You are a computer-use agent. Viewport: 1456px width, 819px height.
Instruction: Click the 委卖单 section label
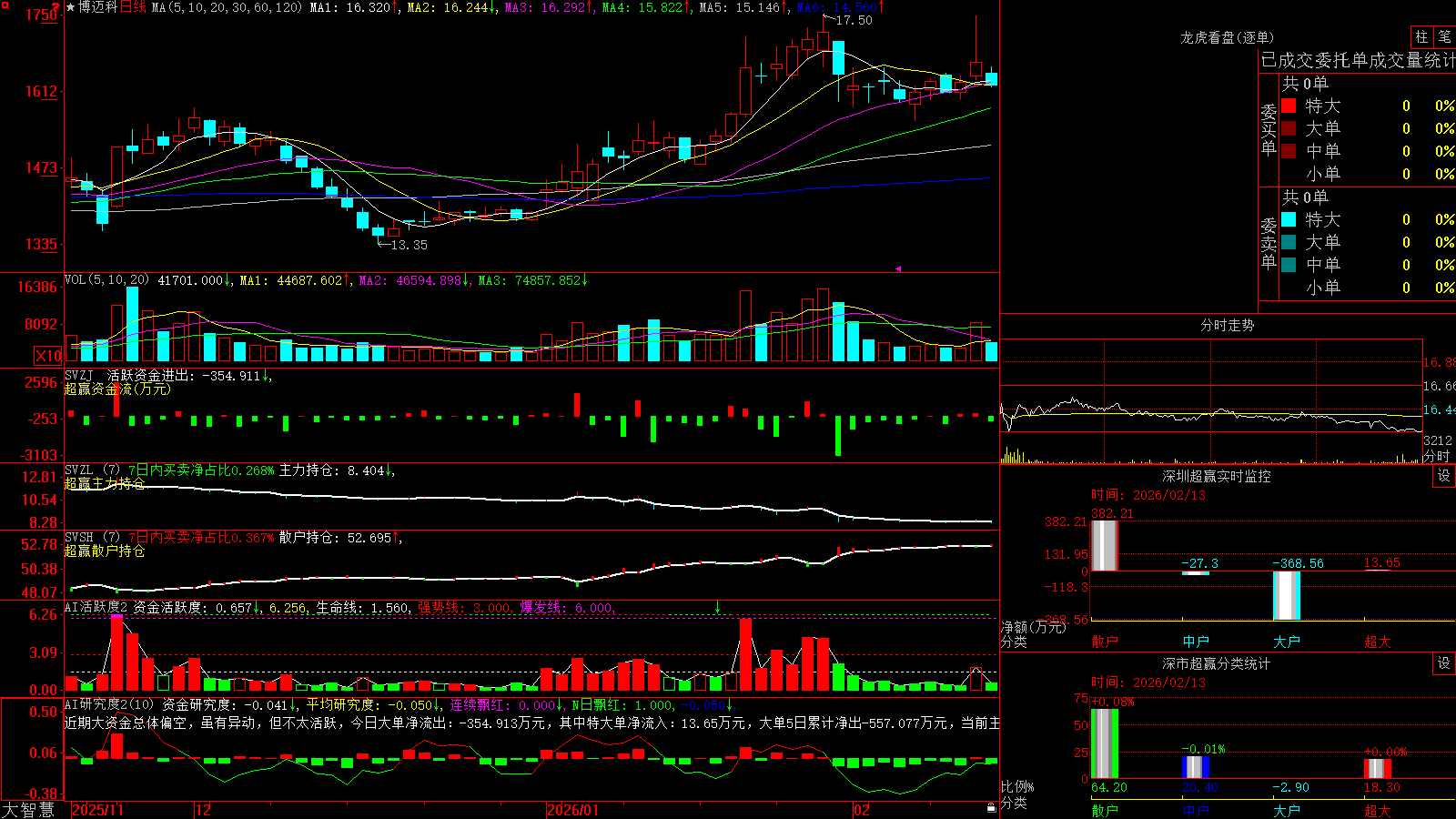pos(1269,243)
